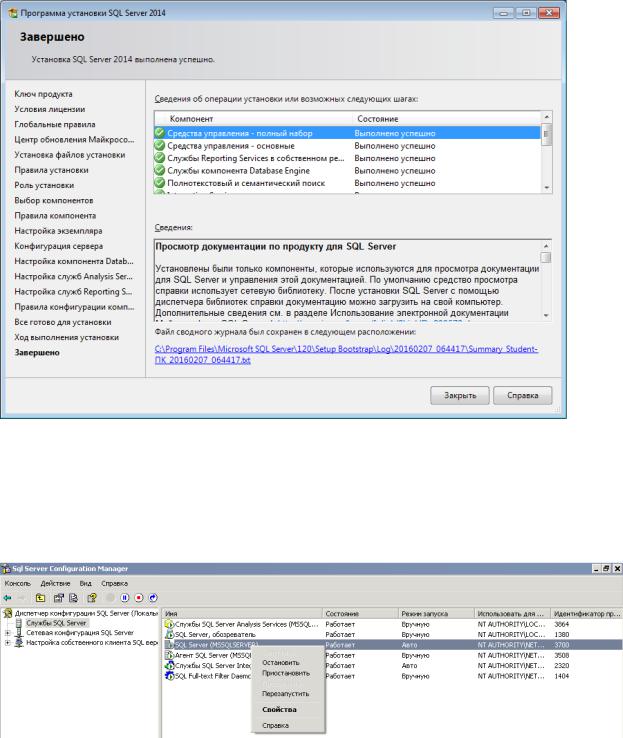623x738 pixels.
Task: Click the Integration Services row service icon
Action: 169,666
